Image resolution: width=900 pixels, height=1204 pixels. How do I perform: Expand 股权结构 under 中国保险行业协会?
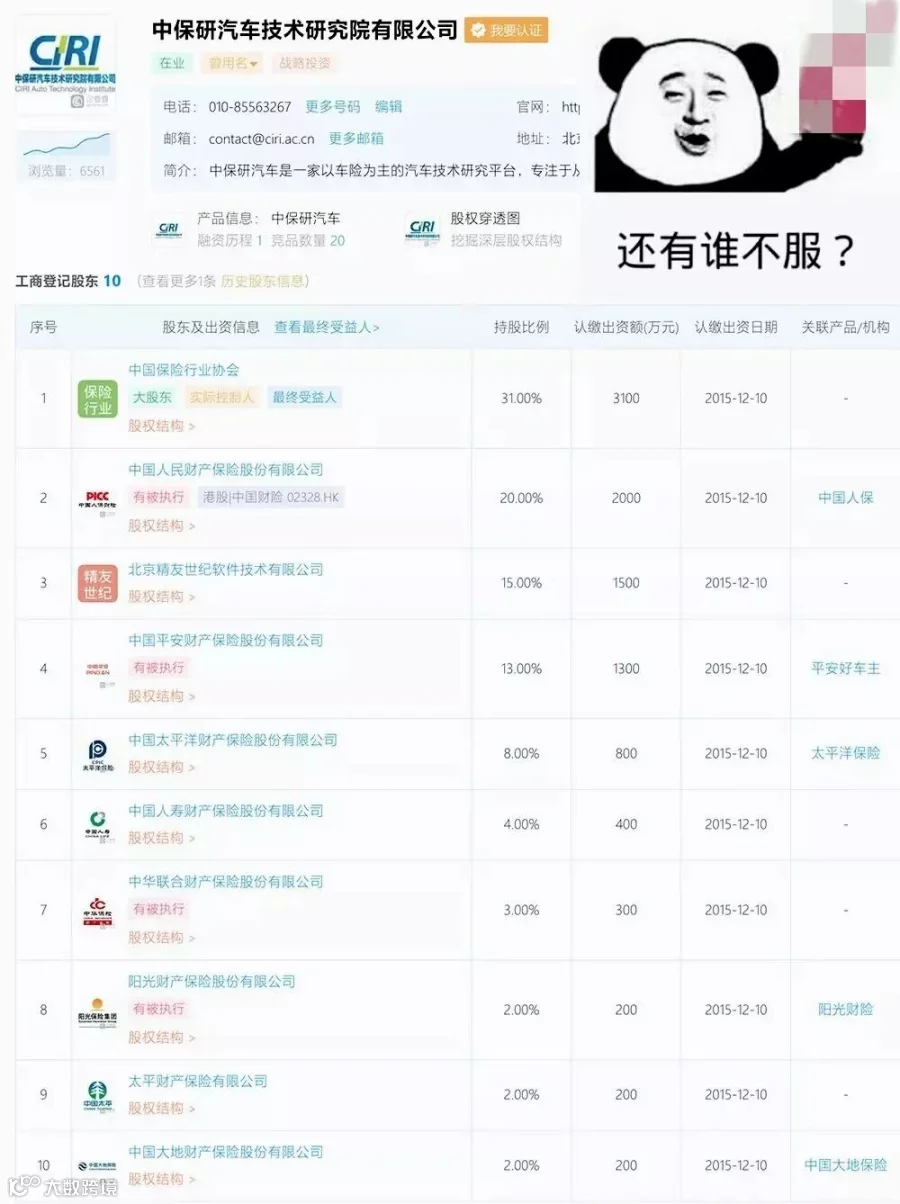click(x=161, y=426)
